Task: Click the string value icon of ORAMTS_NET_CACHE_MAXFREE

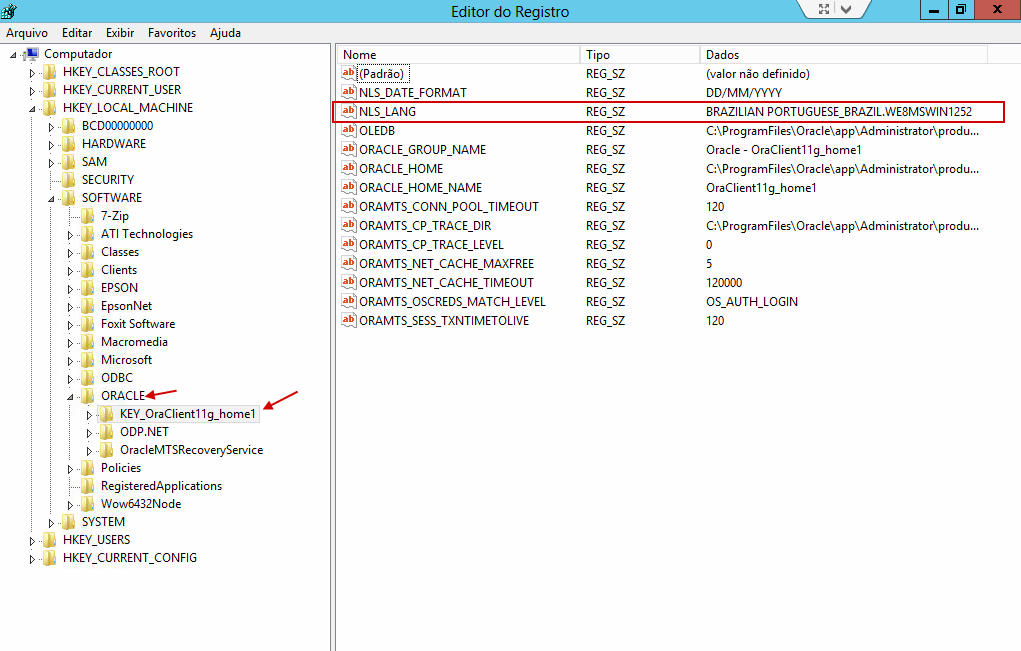Action: click(349, 262)
